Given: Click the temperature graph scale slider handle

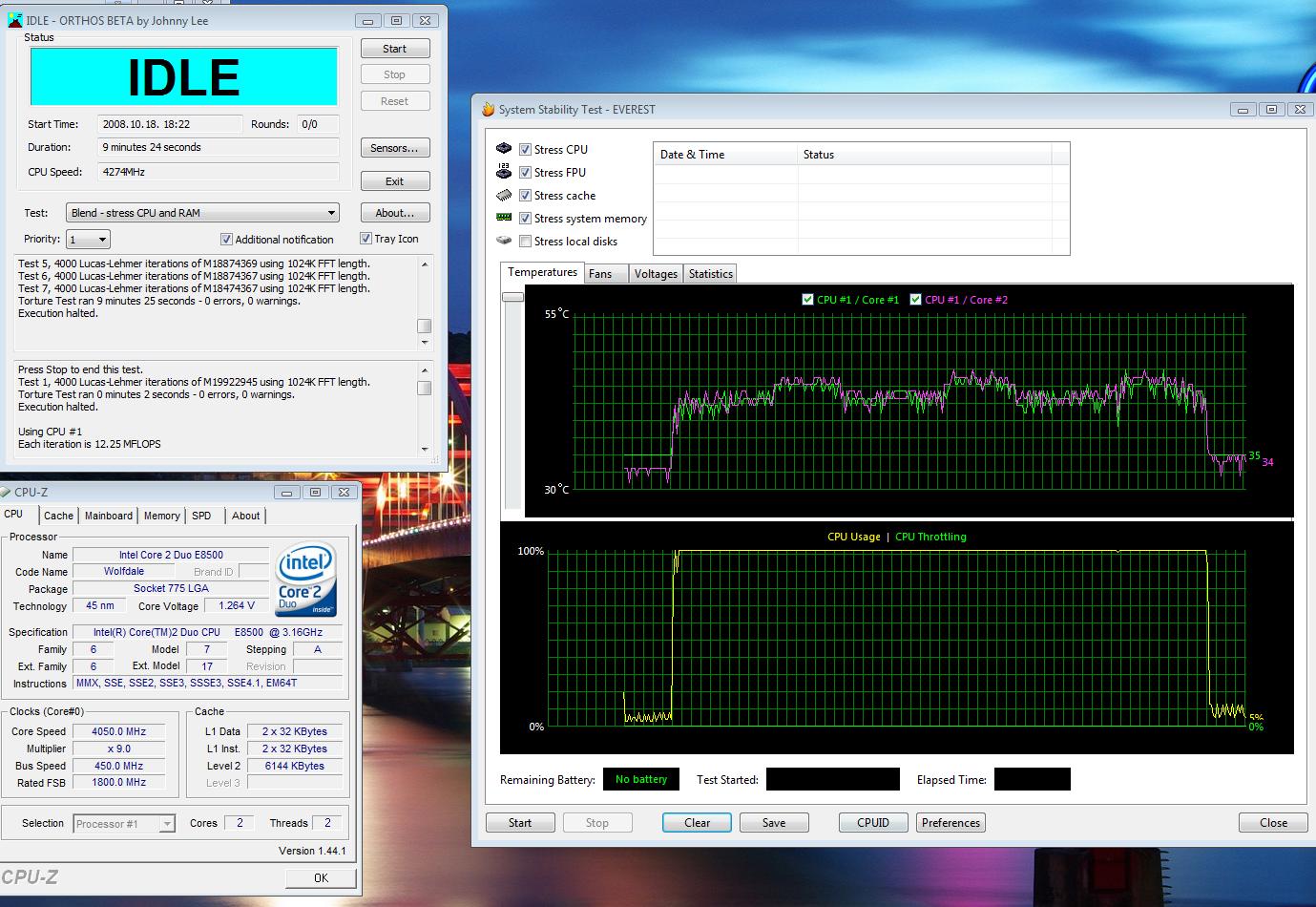Looking at the screenshot, I should 512,297.
